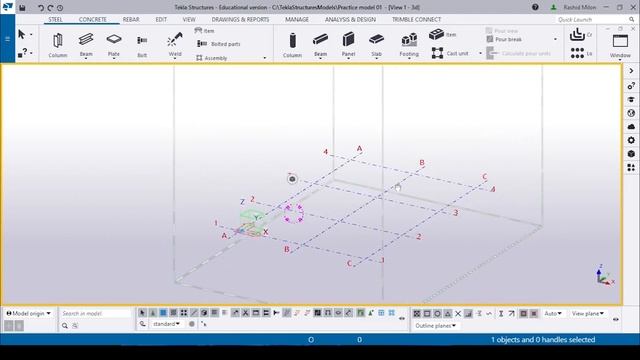Click the Assembly button
Viewport: 640px width, 360px height.
(x=211, y=58)
